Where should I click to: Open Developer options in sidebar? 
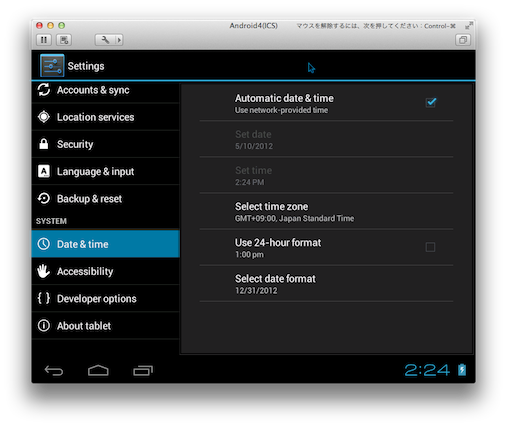(106, 298)
